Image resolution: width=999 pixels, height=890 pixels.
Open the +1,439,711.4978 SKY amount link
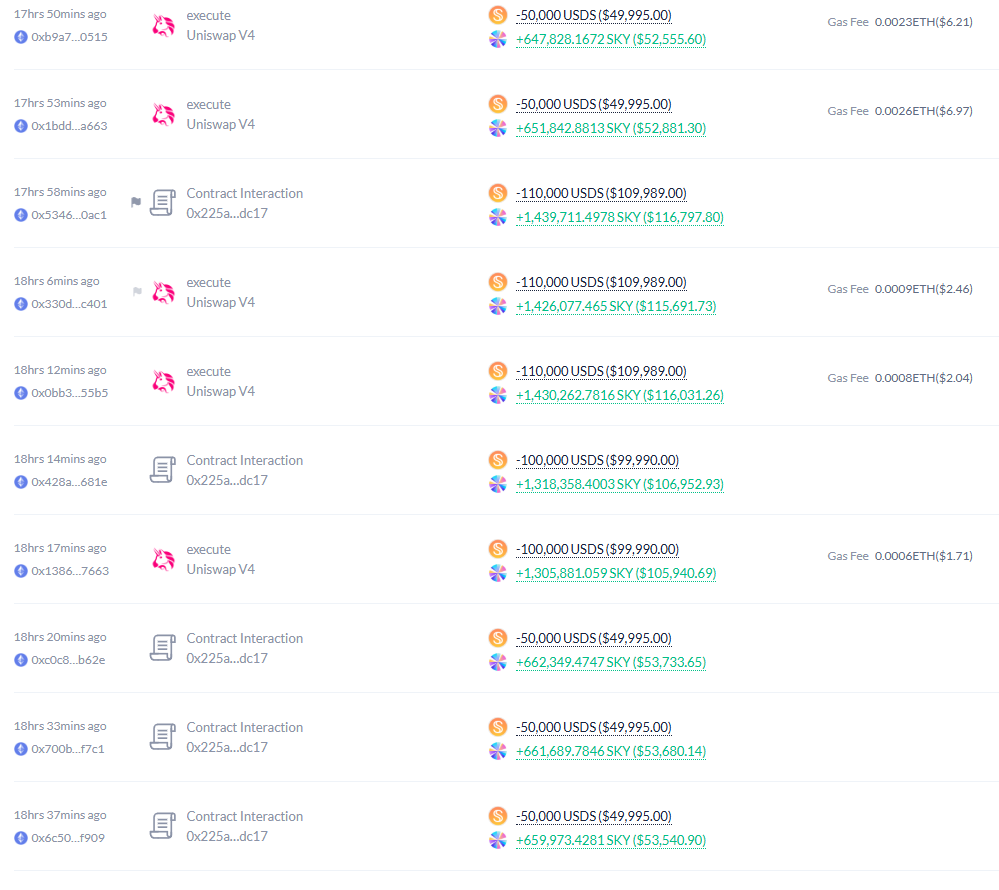619,217
